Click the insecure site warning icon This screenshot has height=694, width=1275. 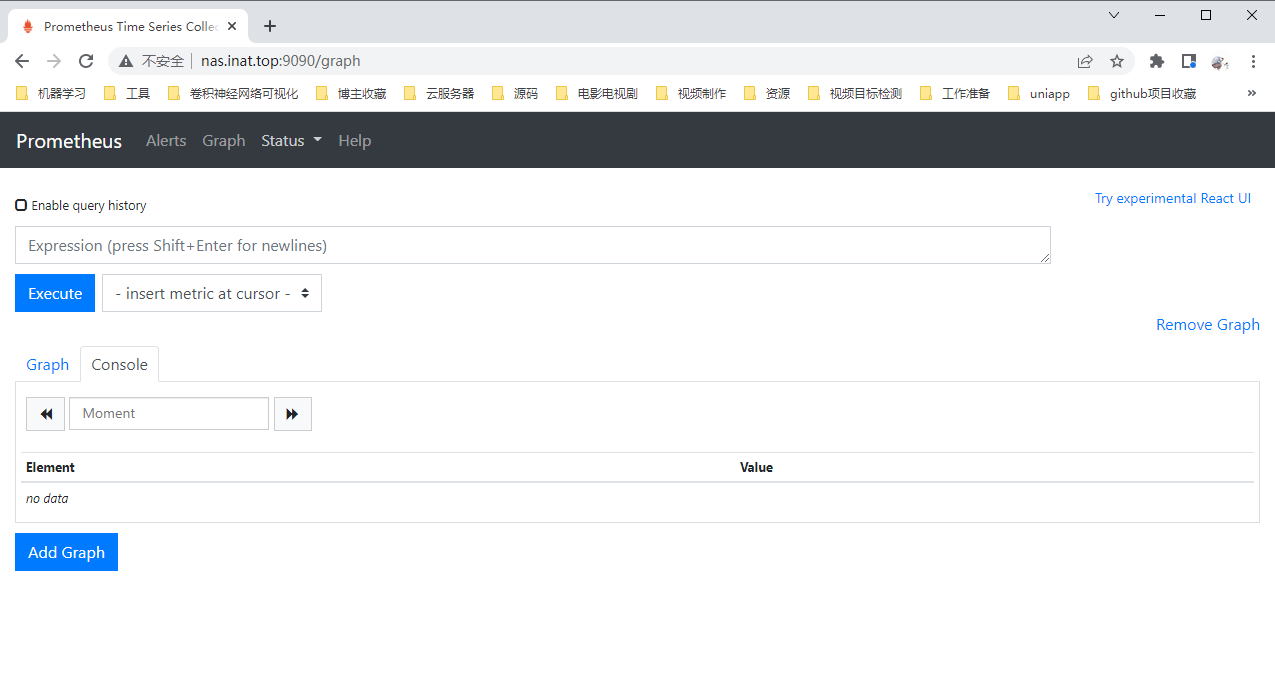point(126,61)
